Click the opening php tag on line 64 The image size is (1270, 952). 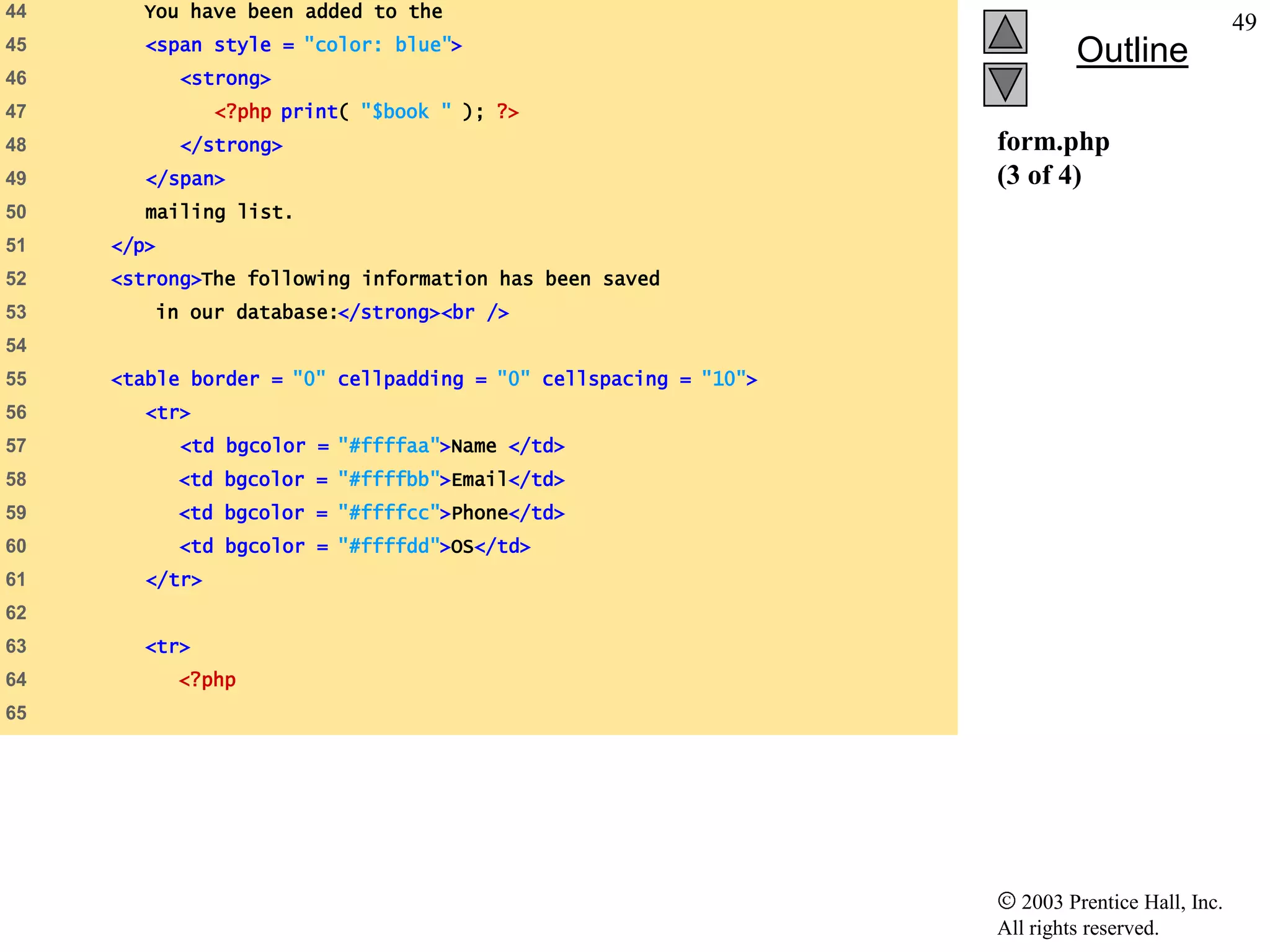[x=207, y=680]
